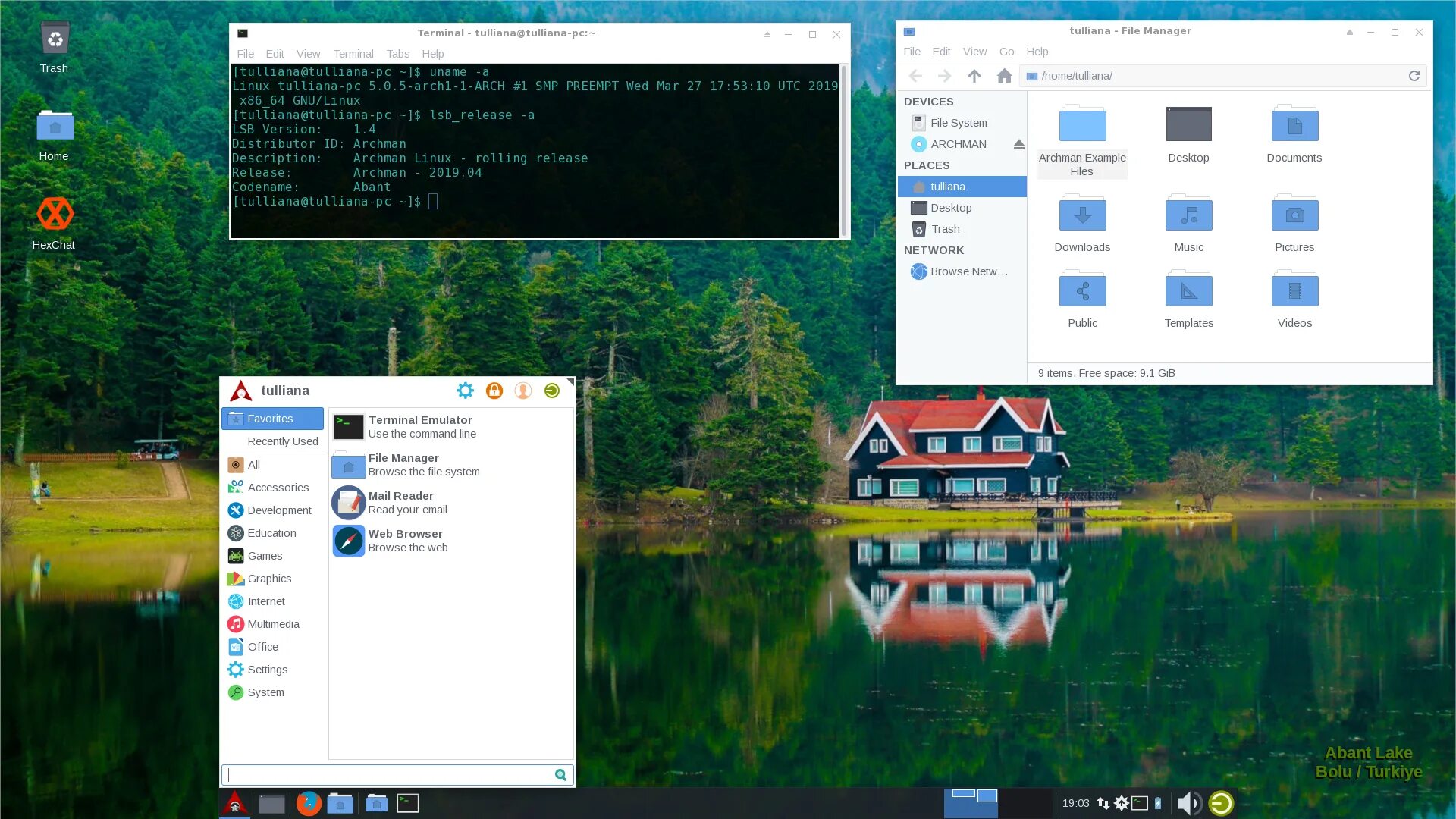Open Settings category in menu
The height and width of the screenshot is (819, 1456).
tap(273, 670)
